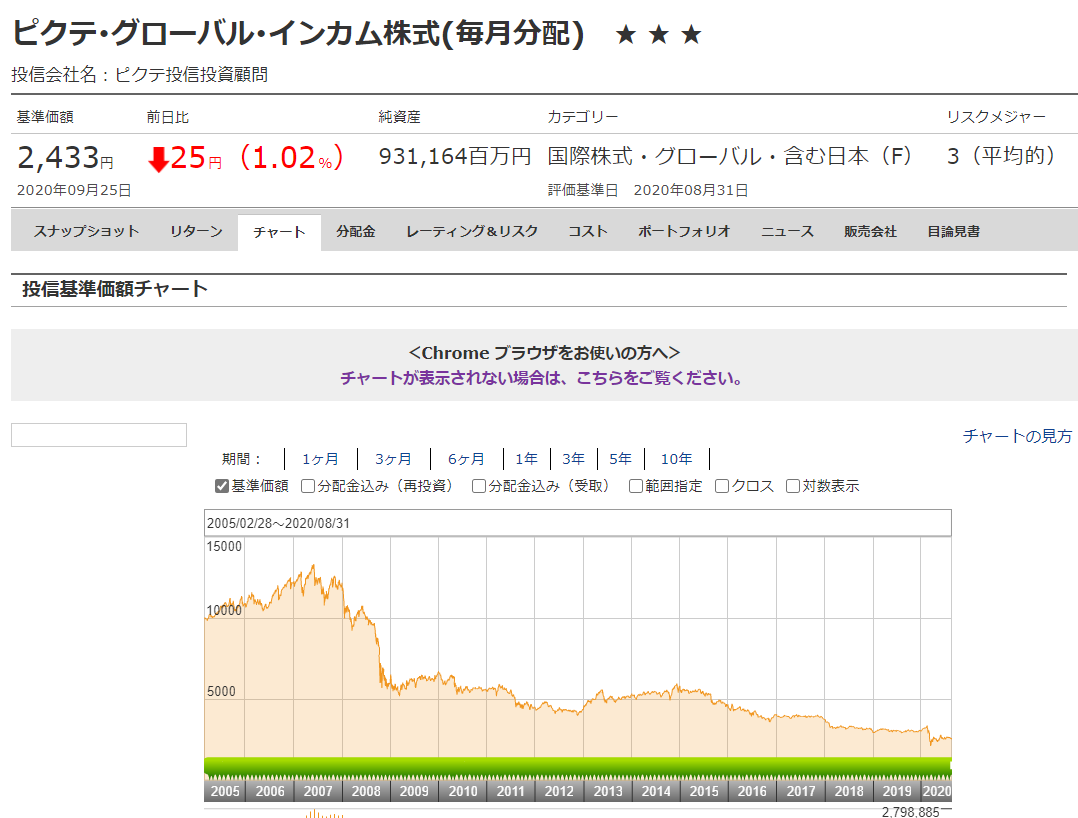Enable 分配金込み（再投資） checkbox
1078x818 pixels.
308,486
